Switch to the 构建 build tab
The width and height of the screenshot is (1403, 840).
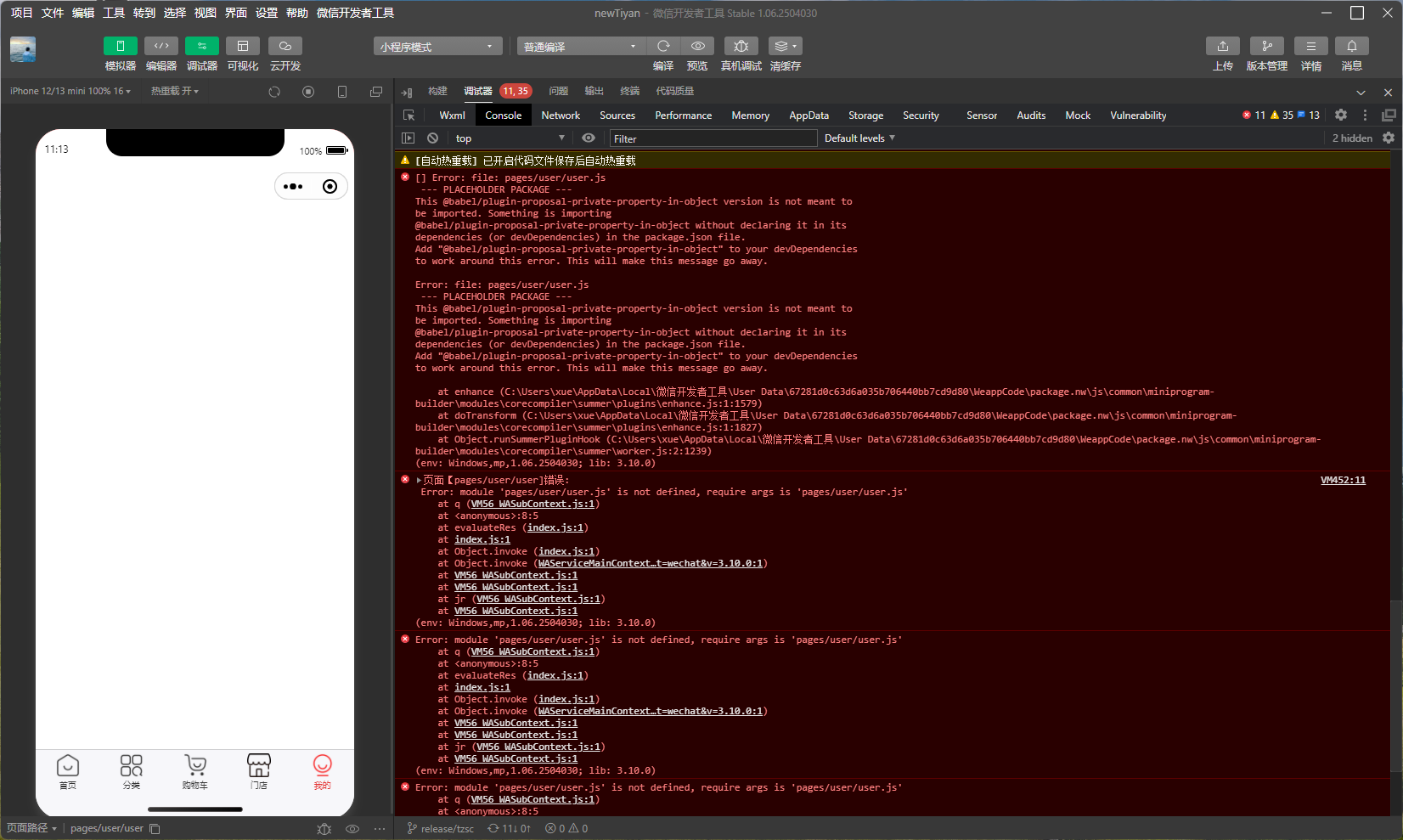[x=437, y=91]
